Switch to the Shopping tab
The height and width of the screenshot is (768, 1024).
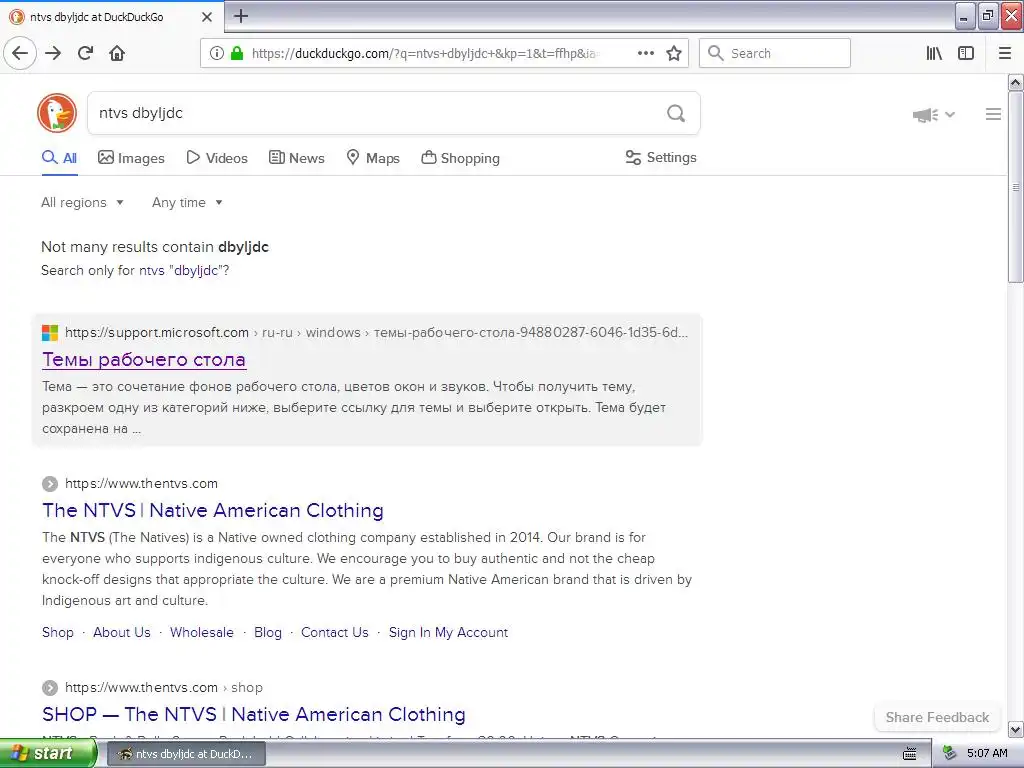tap(460, 158)
